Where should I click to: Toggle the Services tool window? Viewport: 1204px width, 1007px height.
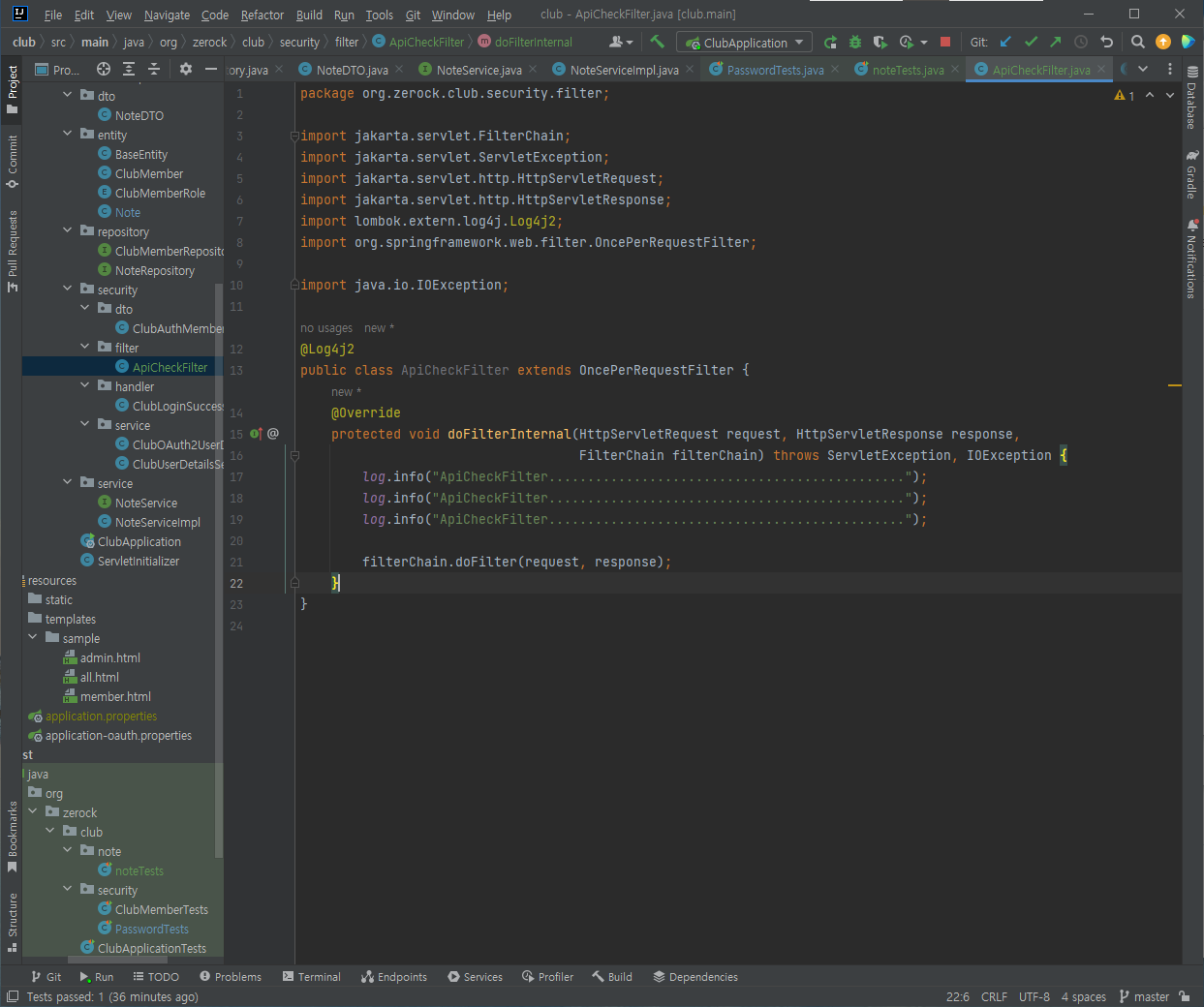pyautogui.click(x=475, y=977)
